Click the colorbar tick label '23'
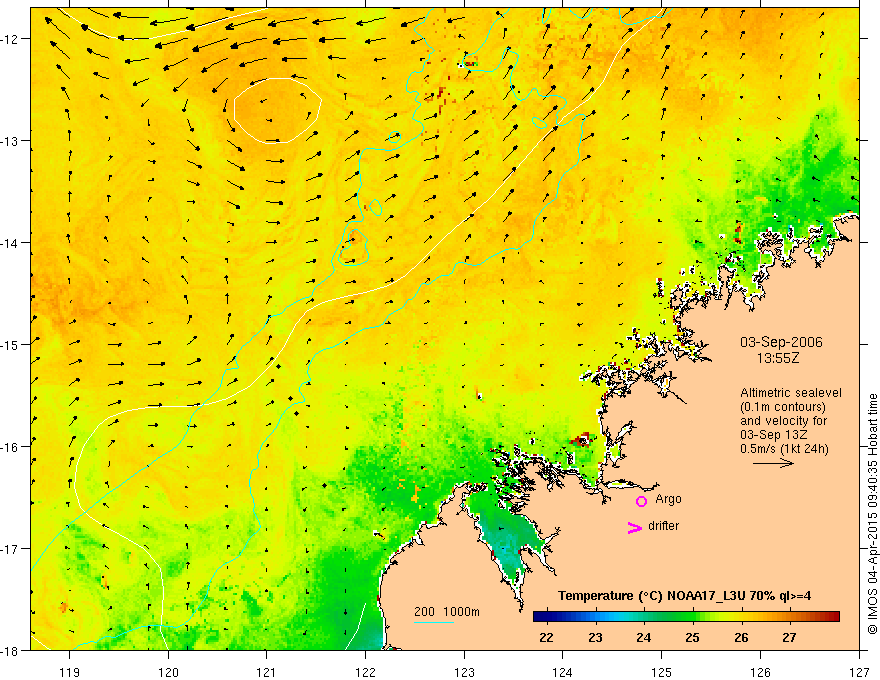This screenshot has height=680, width=880. (x=595, y=637)
